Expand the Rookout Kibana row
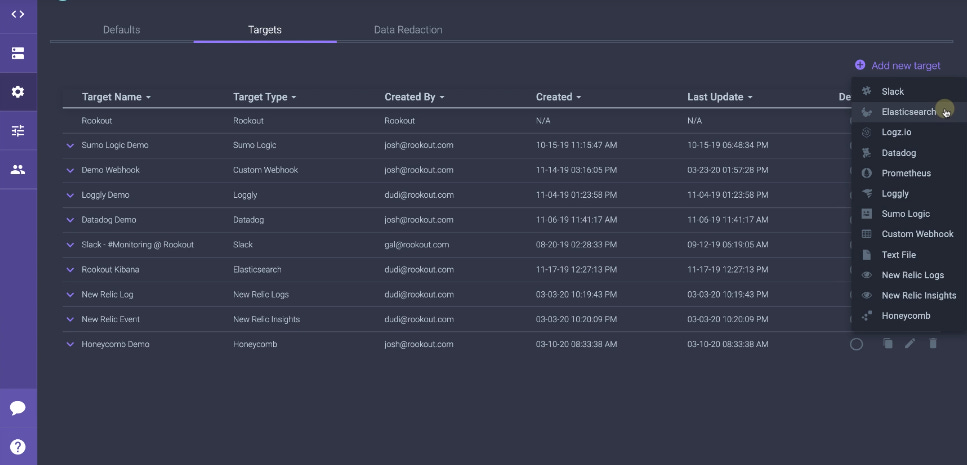The image size is (967, 465). click(70, 270)
